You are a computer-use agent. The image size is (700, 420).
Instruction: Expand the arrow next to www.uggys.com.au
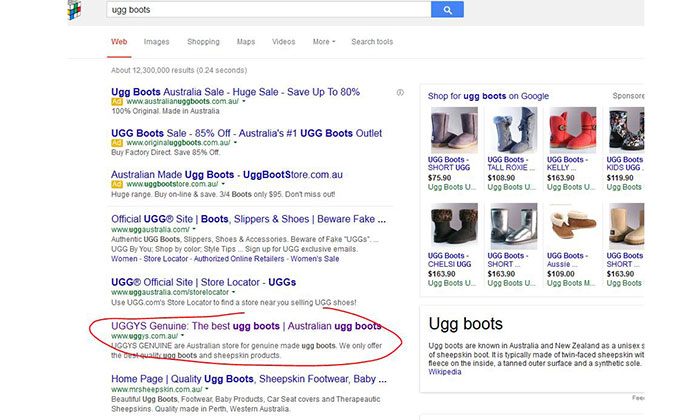tap(182, 337)
